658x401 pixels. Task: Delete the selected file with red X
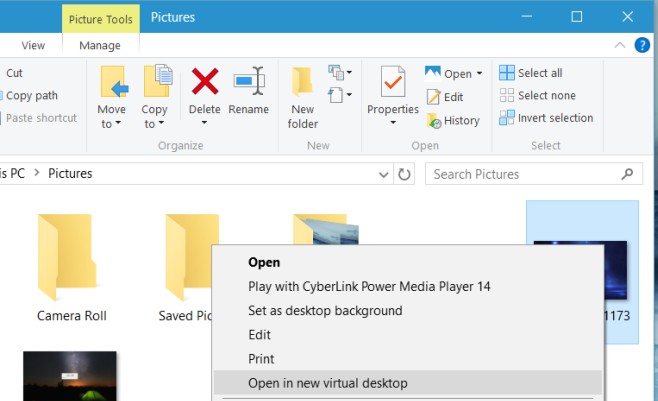(x=205, y=81)
